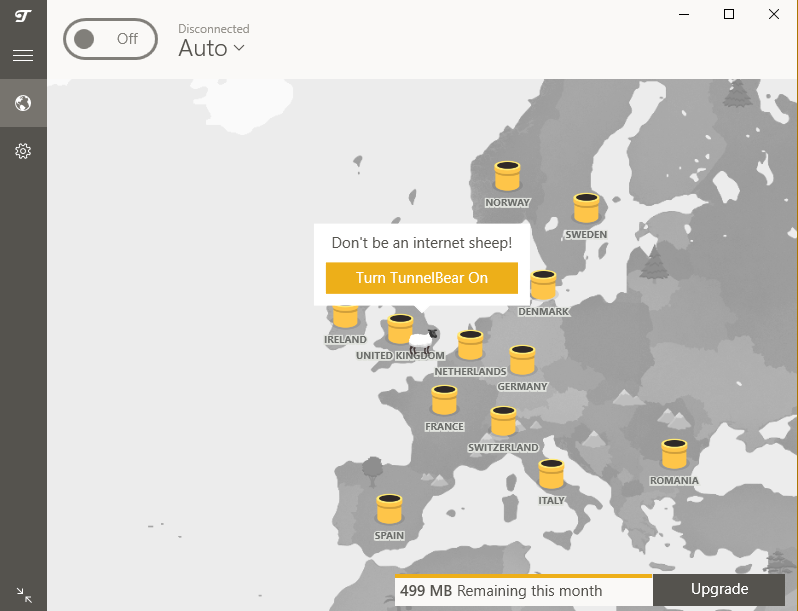The image size is (798, 611).
Task: Click the collapse to mini mode icon
Action: (24, 595)
